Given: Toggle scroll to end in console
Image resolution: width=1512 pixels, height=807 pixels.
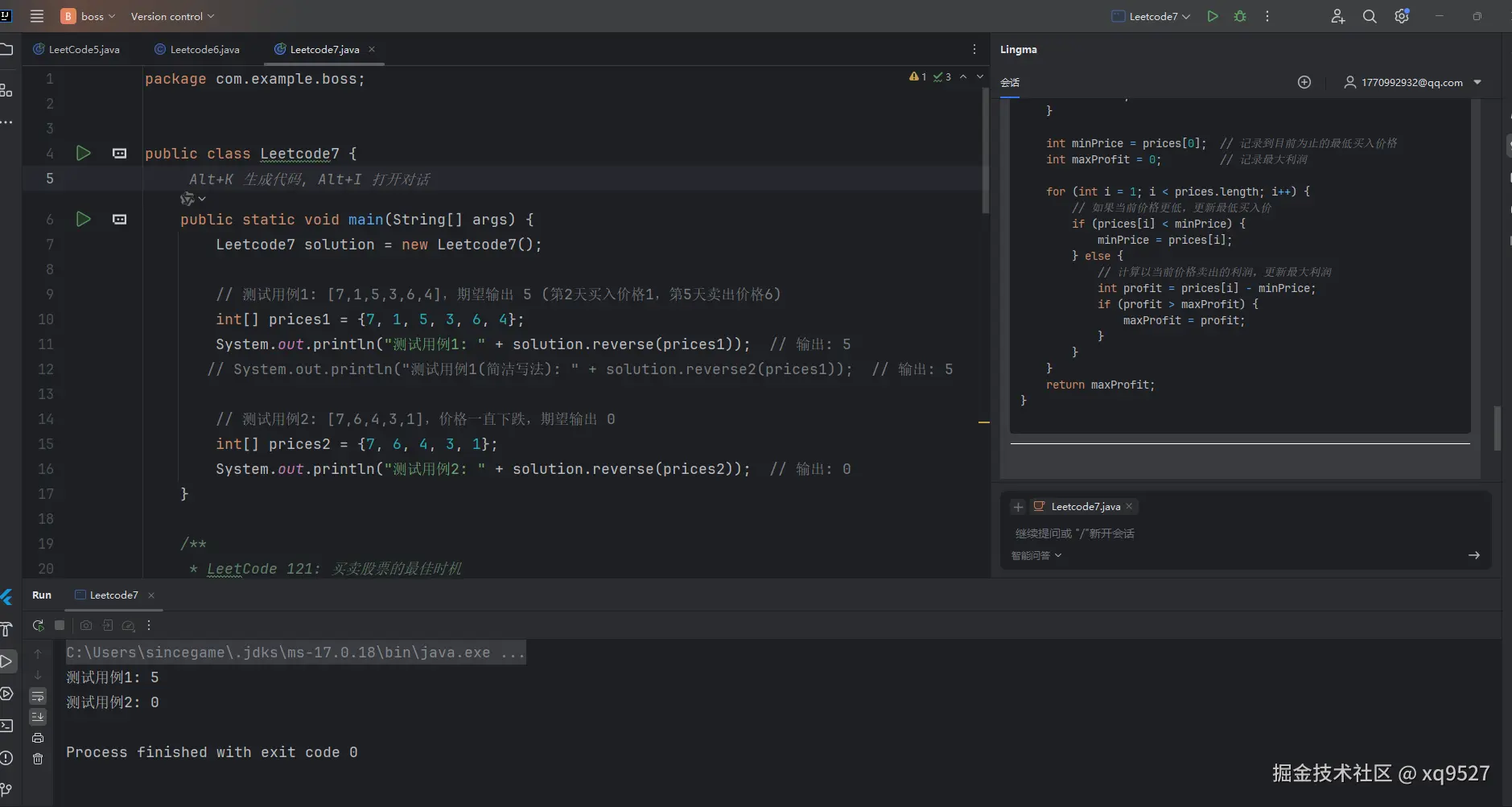Looking at the screenshot, I should coord(38,717).
